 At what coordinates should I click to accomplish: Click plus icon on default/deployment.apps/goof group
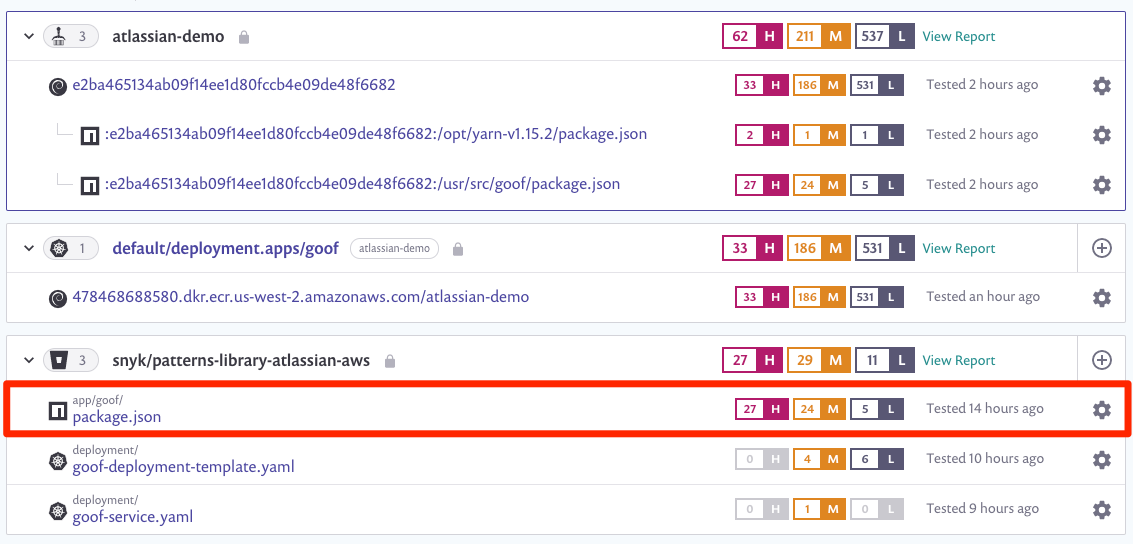[1101, 249]
